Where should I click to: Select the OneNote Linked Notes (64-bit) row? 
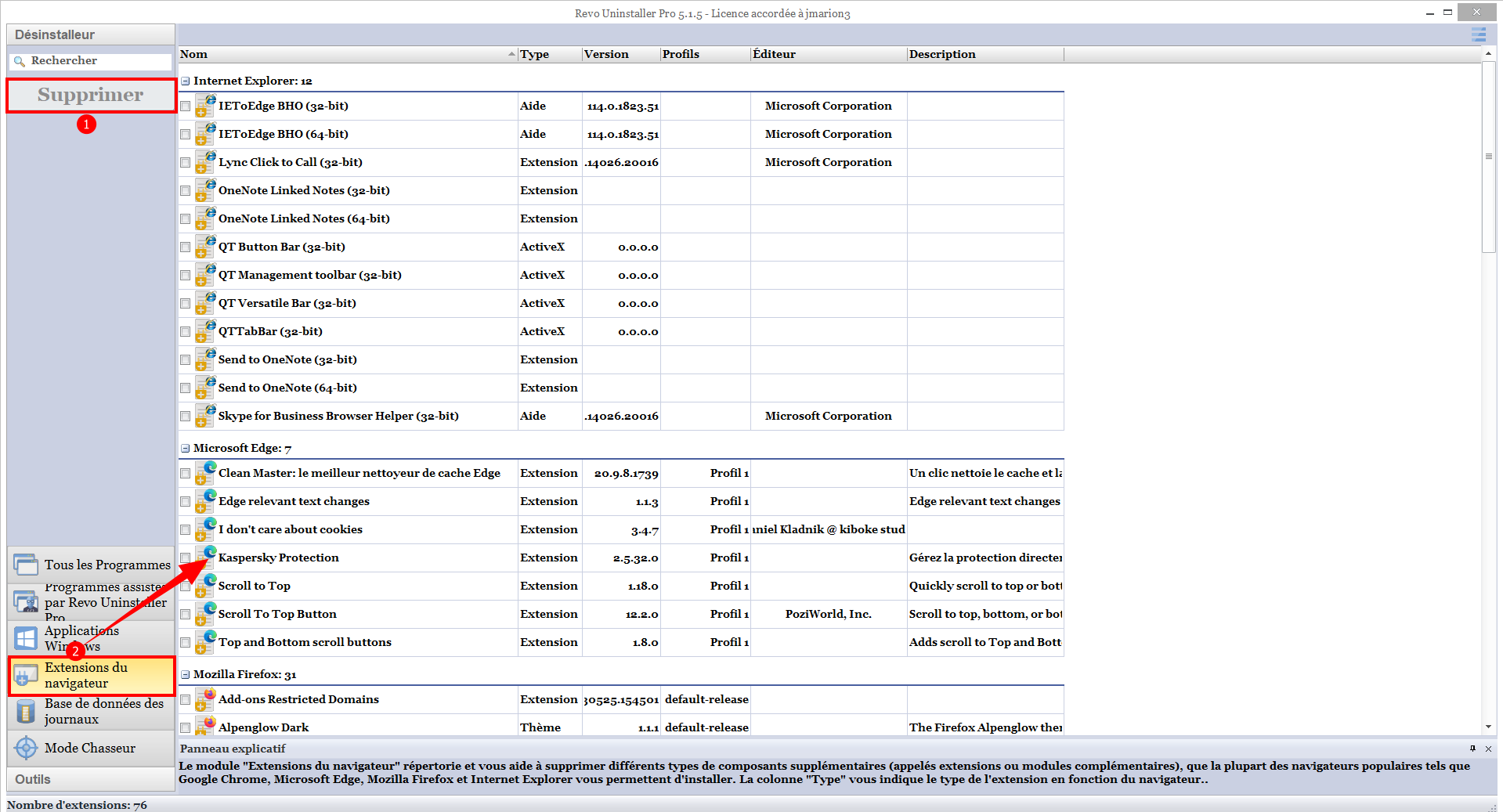coord(621,218)
